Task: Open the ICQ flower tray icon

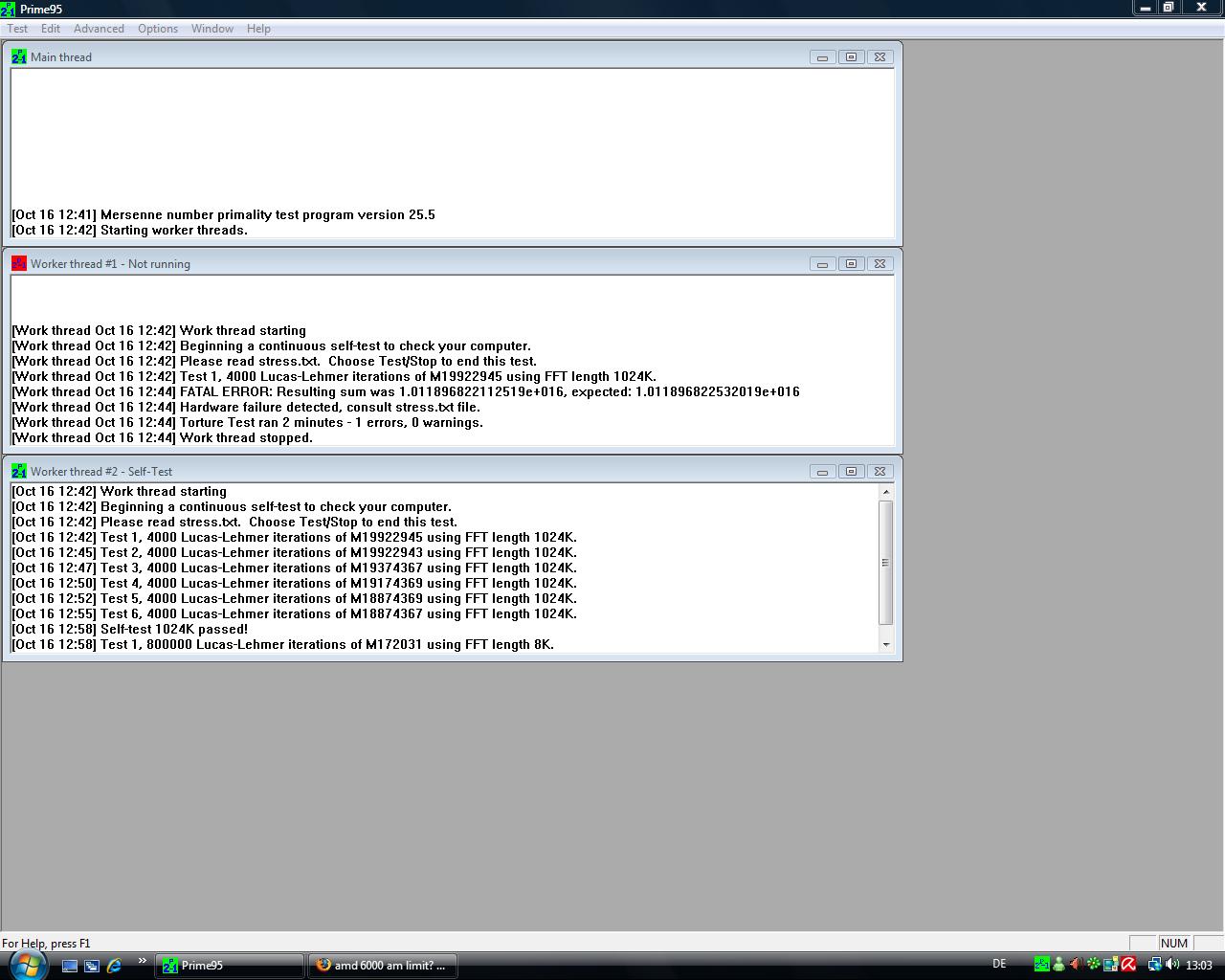Action: pos(1093,965)
